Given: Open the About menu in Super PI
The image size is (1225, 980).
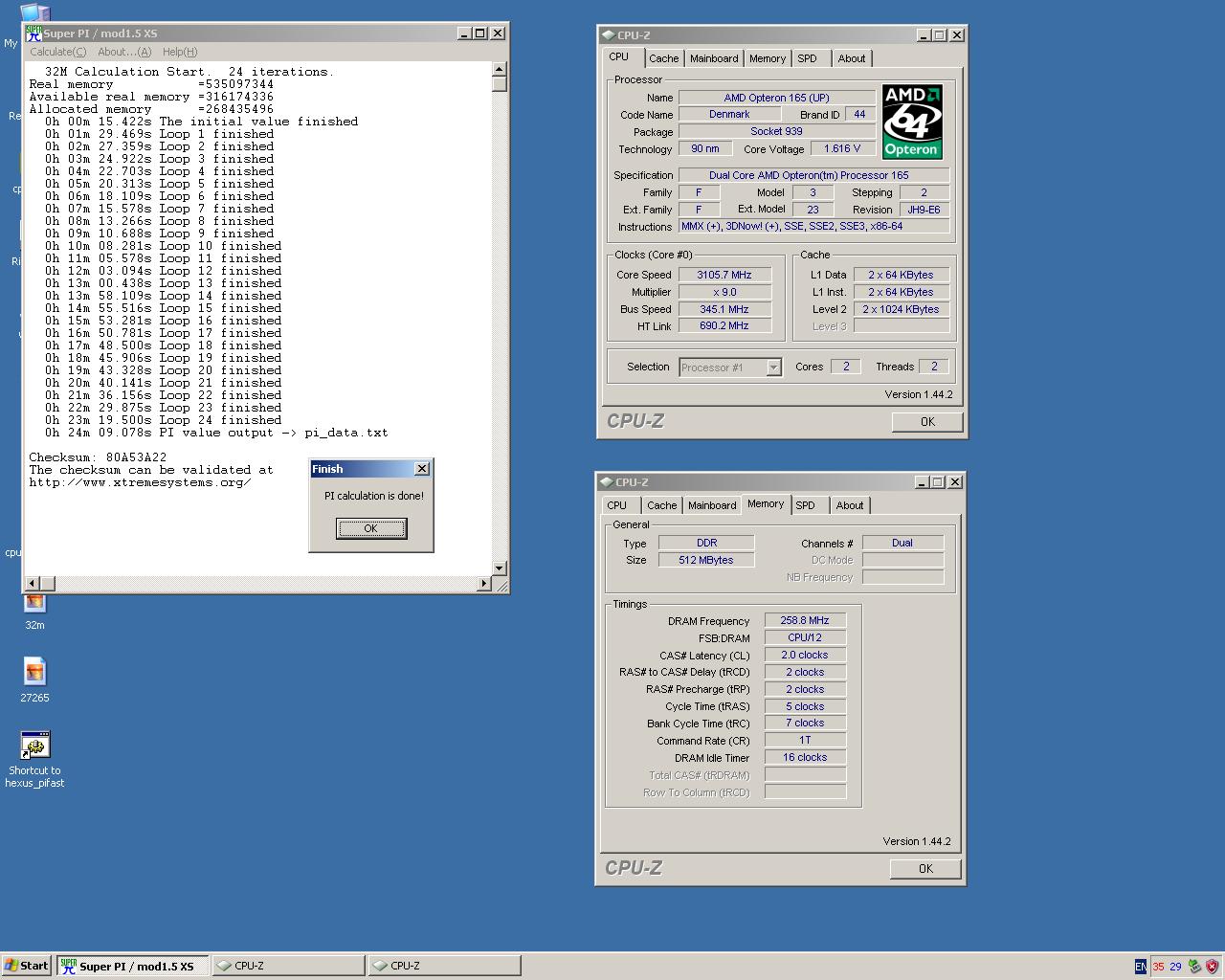Looking at the screenshot, I should coord(124,52).
